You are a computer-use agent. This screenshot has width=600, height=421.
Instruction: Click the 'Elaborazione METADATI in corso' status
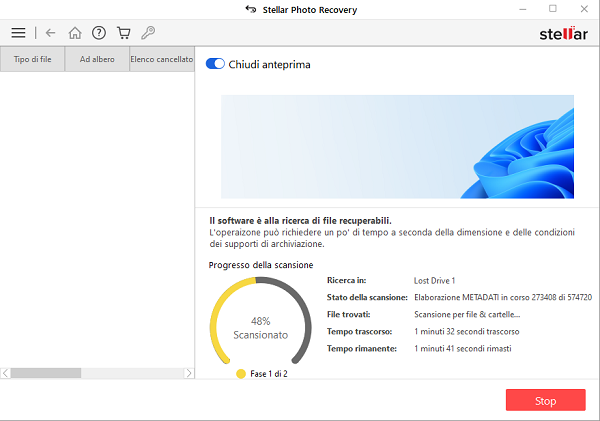503,297
